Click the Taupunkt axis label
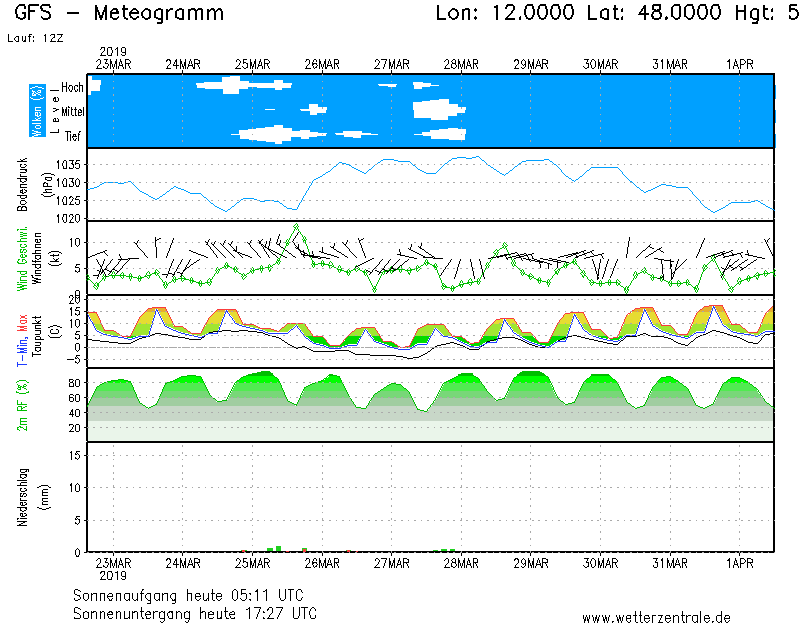The width and height of the screenshot is (800, 625). [36, 332]
